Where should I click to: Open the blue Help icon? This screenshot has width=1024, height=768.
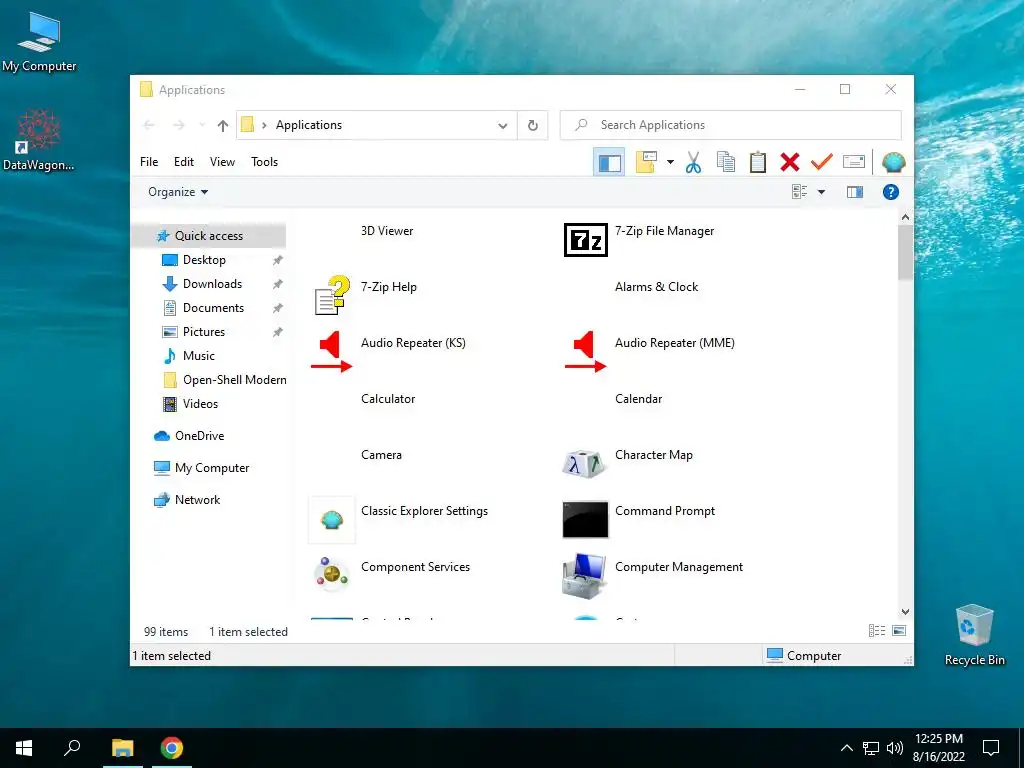pos(891,192)
